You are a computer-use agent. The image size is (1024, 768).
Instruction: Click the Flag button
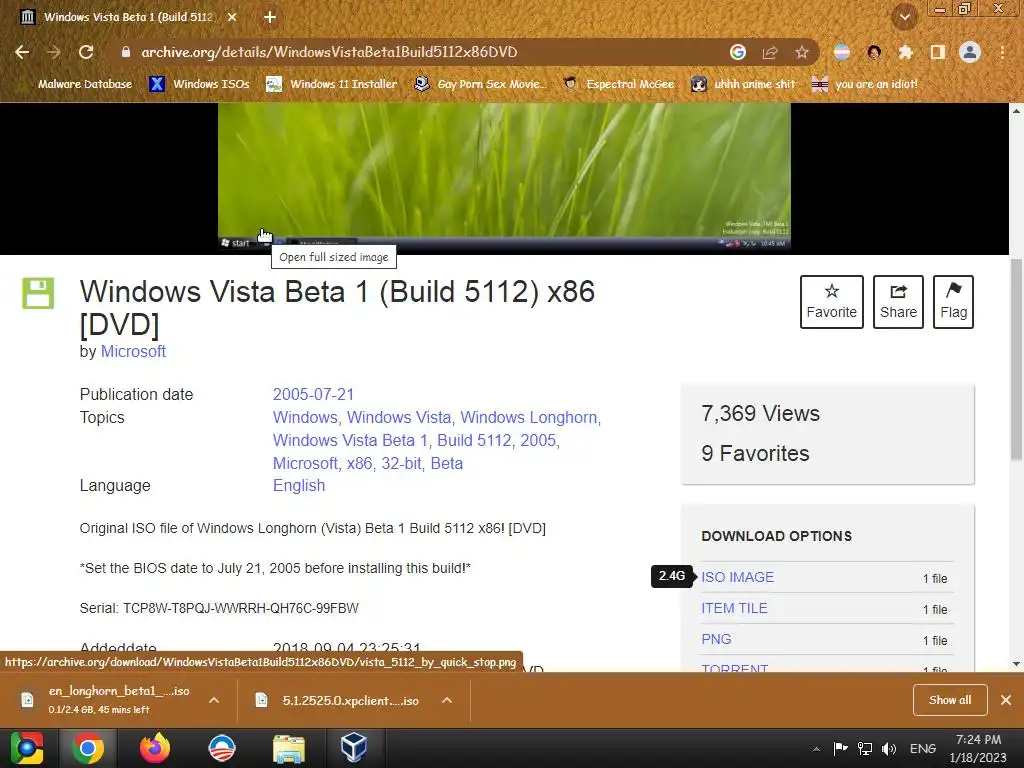tap(953, 302)
